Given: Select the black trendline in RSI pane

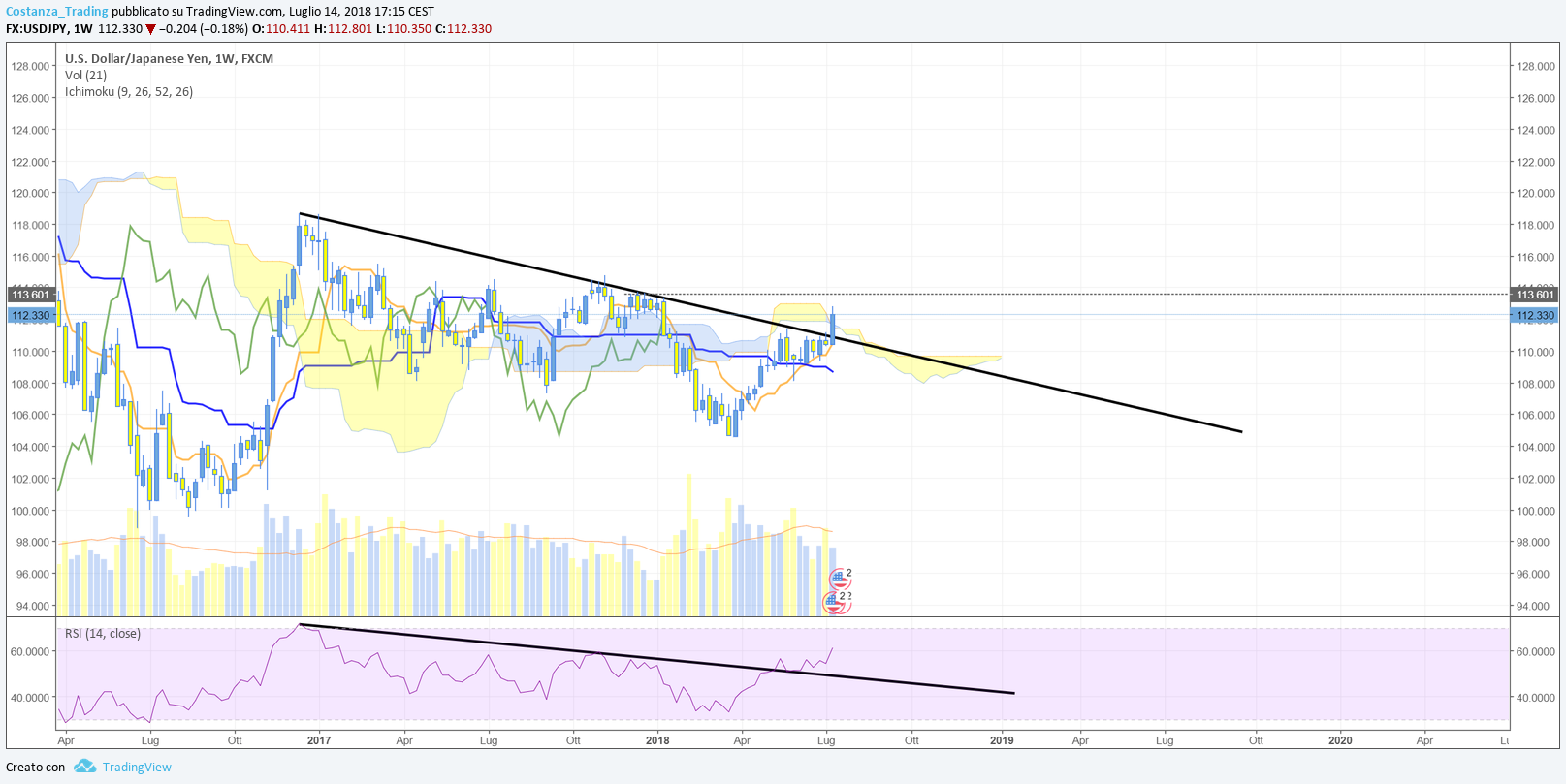Looking at the screenshot, I should point(657,659).
